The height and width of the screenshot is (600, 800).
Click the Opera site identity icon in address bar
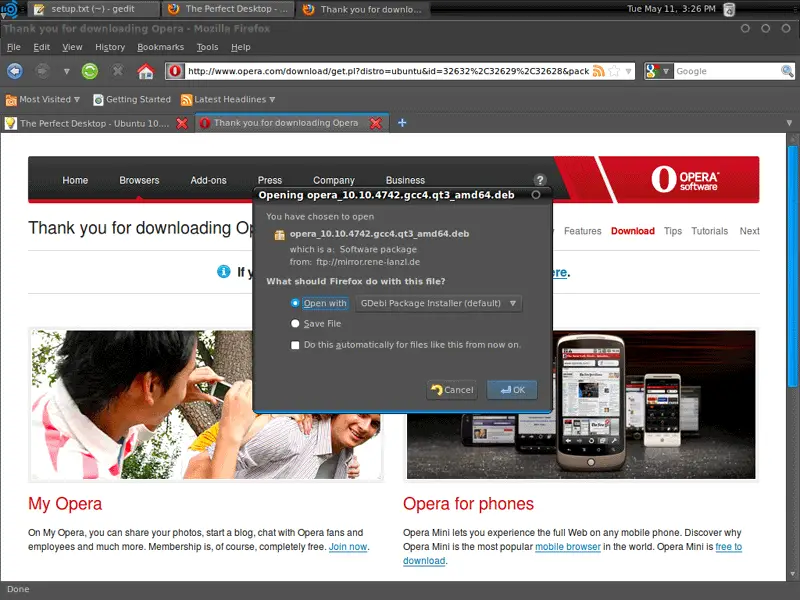174,71
